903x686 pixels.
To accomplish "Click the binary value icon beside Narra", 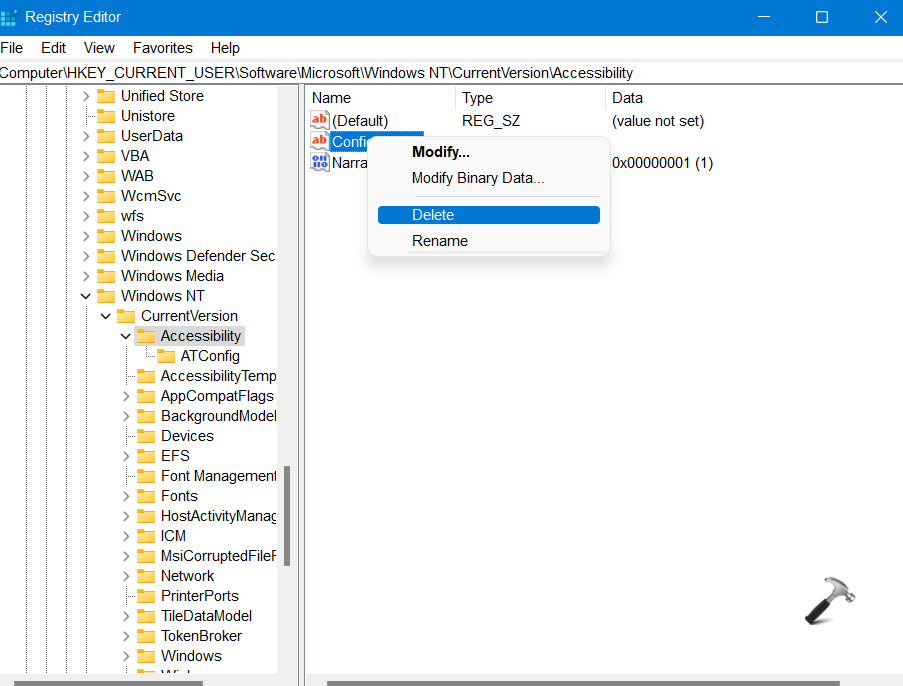I will click(319, 162).
